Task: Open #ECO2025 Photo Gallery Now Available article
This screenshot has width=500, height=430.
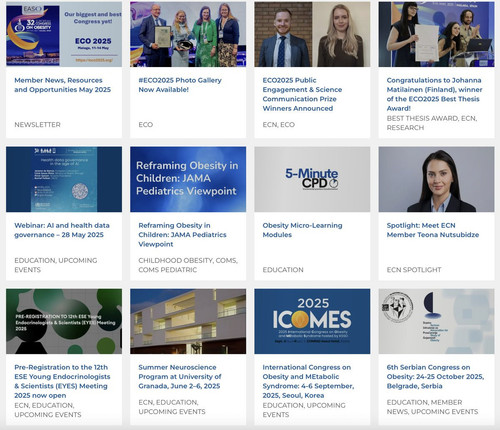Action: click(180, 85)
